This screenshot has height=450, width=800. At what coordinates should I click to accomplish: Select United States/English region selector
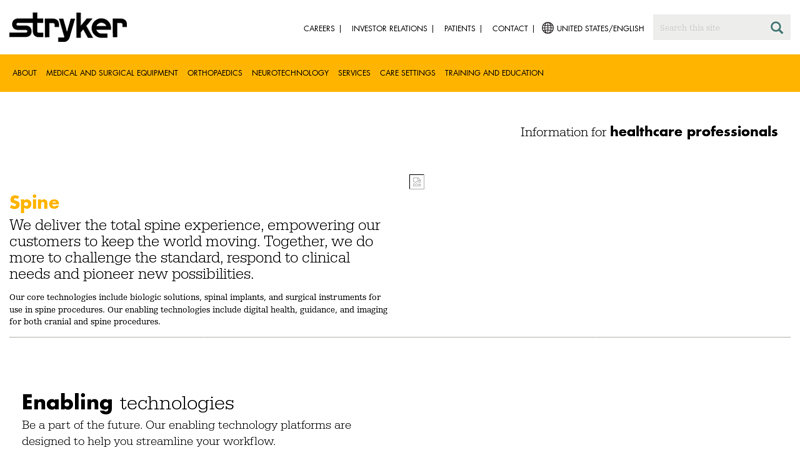pos(600,29)
